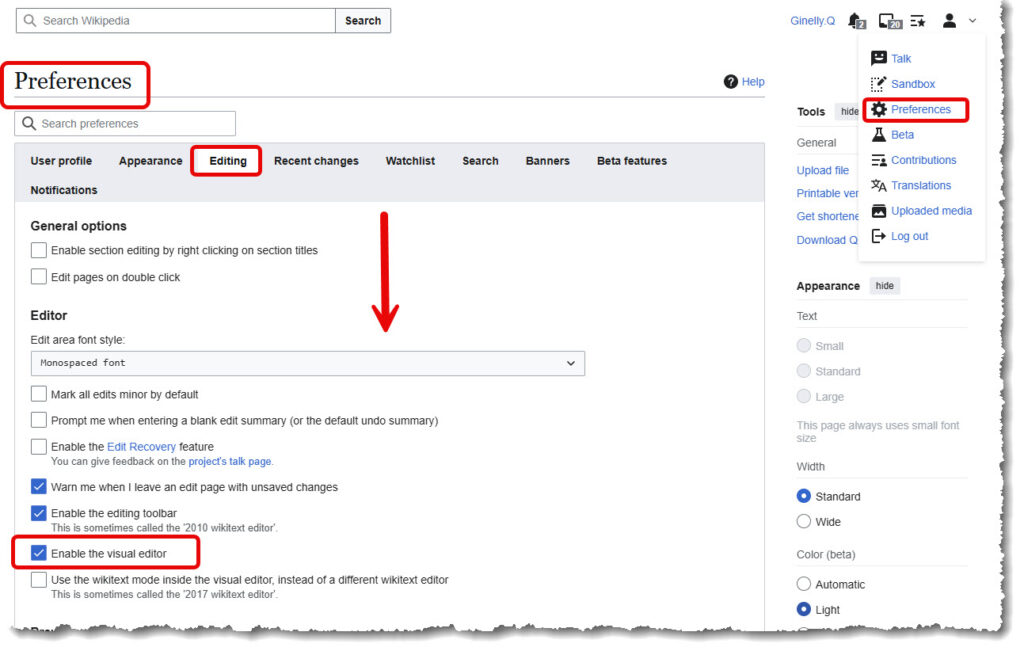Enable the Edit Recovery feature checkbox
The image size is (1024, 651).
click(x=39, y=447)
